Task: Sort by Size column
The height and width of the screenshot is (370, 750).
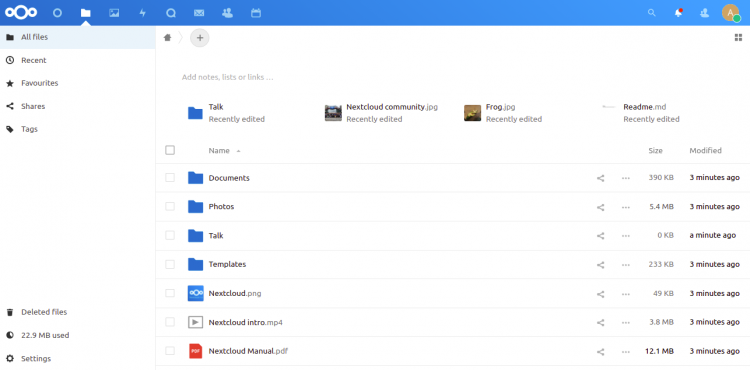Action: (x=655, y=151)
